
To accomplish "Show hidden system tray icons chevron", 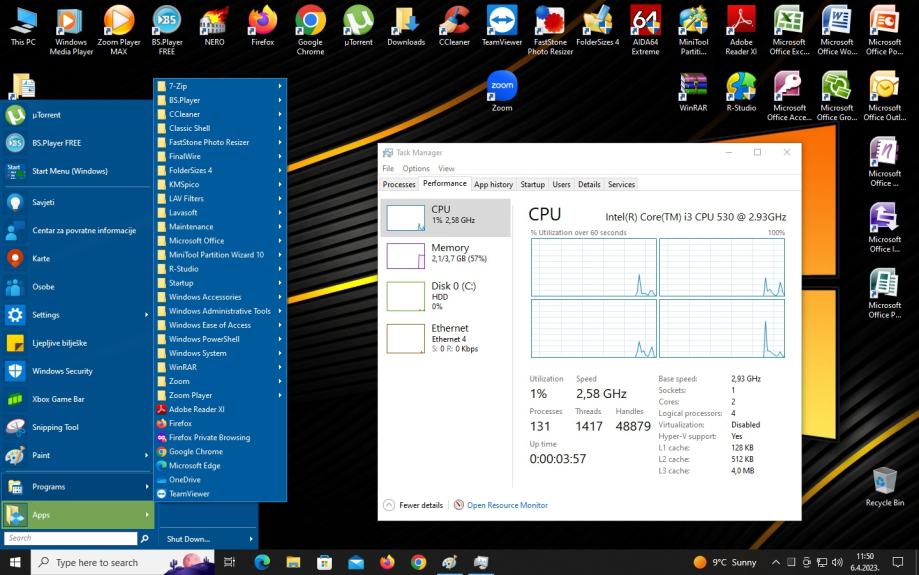I will pos(775,562).
